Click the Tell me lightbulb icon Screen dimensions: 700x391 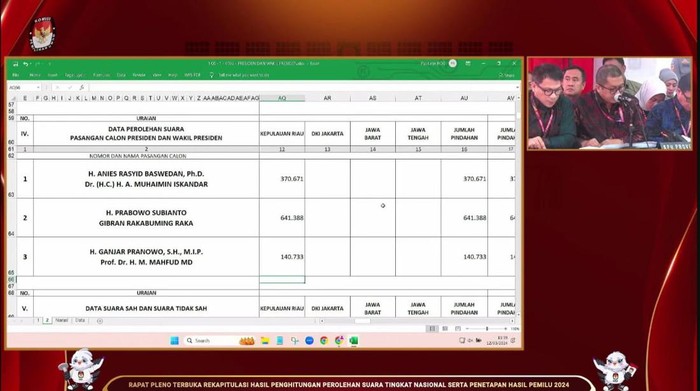coord(212,75)
